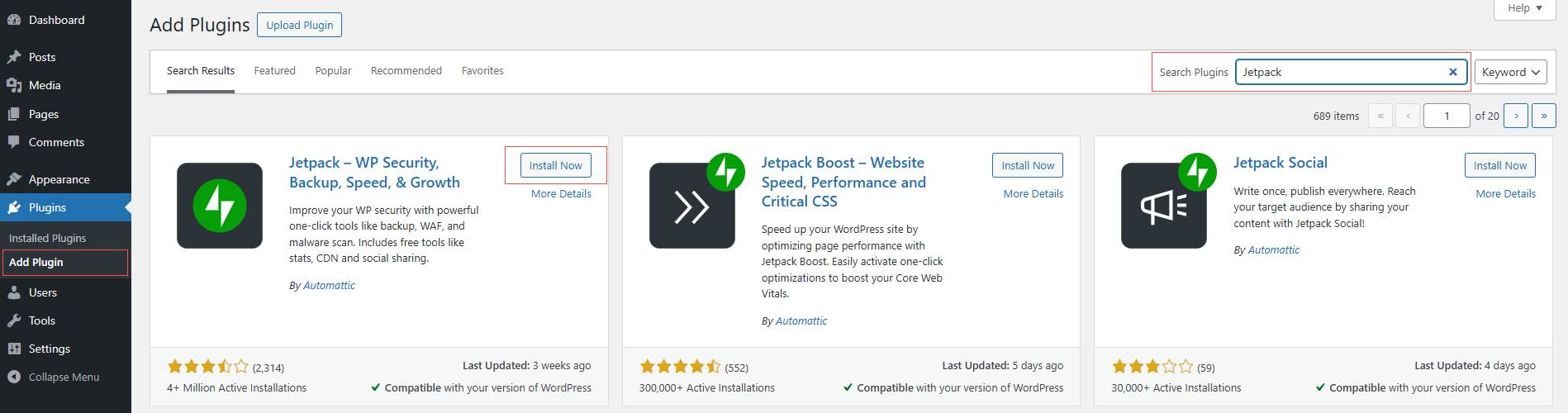Image resolution: width=1568 pixels, height=413 pixels.
Task: Open the Media menu item
Action: [65, 85]
